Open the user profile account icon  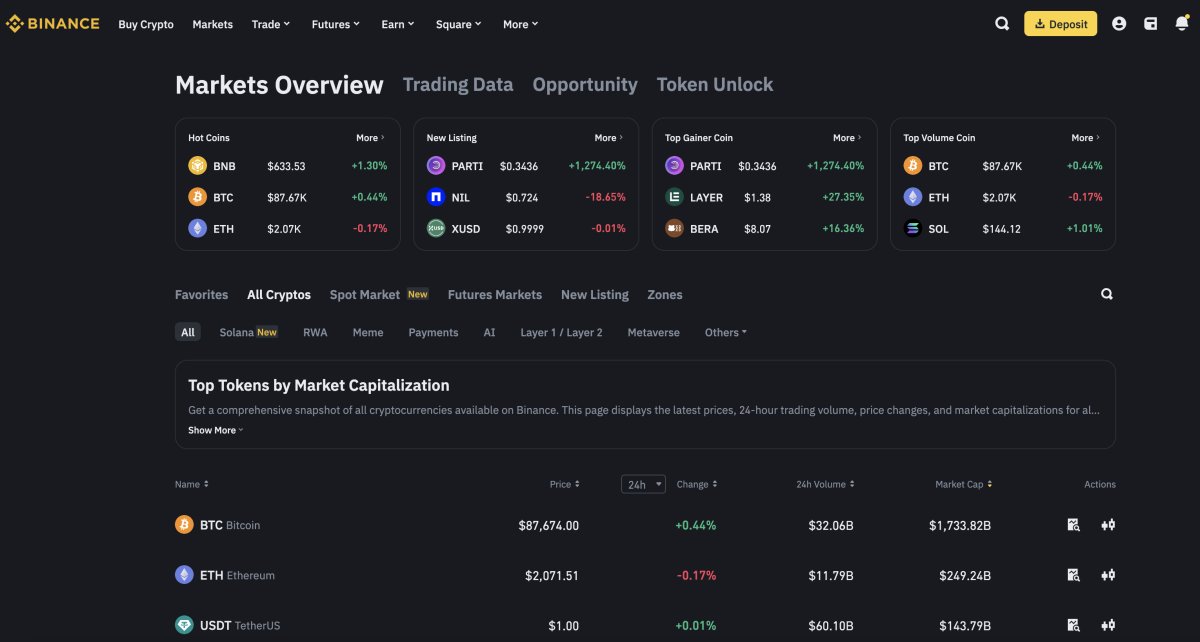pyautogui.click(x=1119, y=24)
